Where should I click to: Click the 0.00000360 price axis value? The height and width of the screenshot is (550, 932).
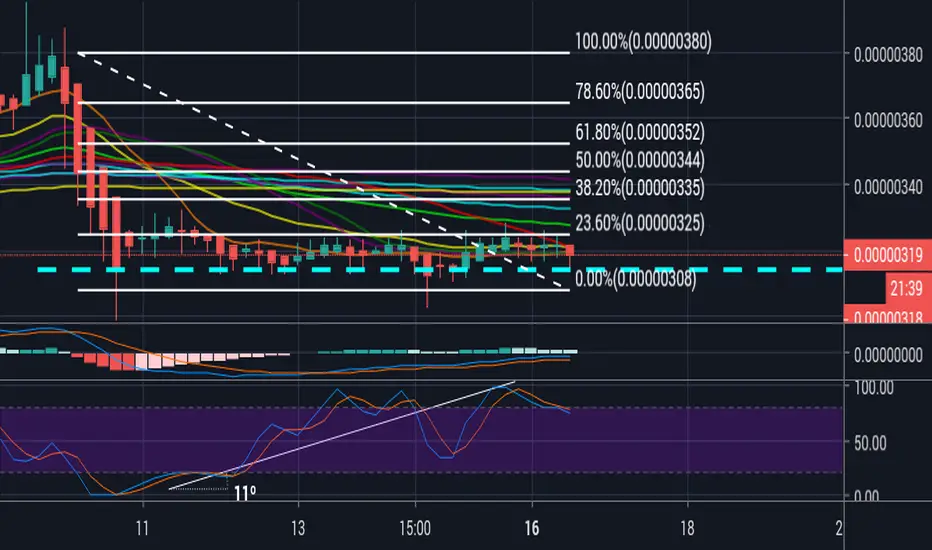pos(888,121)
